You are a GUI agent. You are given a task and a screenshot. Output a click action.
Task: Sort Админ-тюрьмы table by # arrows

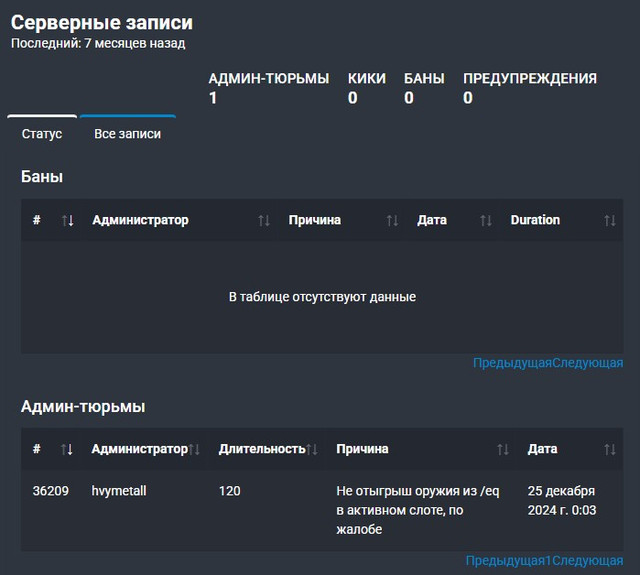(67, 450)
